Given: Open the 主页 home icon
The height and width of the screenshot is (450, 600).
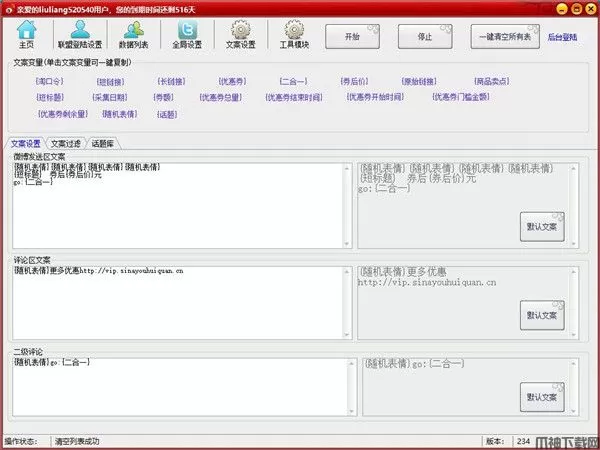Looking at the screenshot, I should (26, 34).
